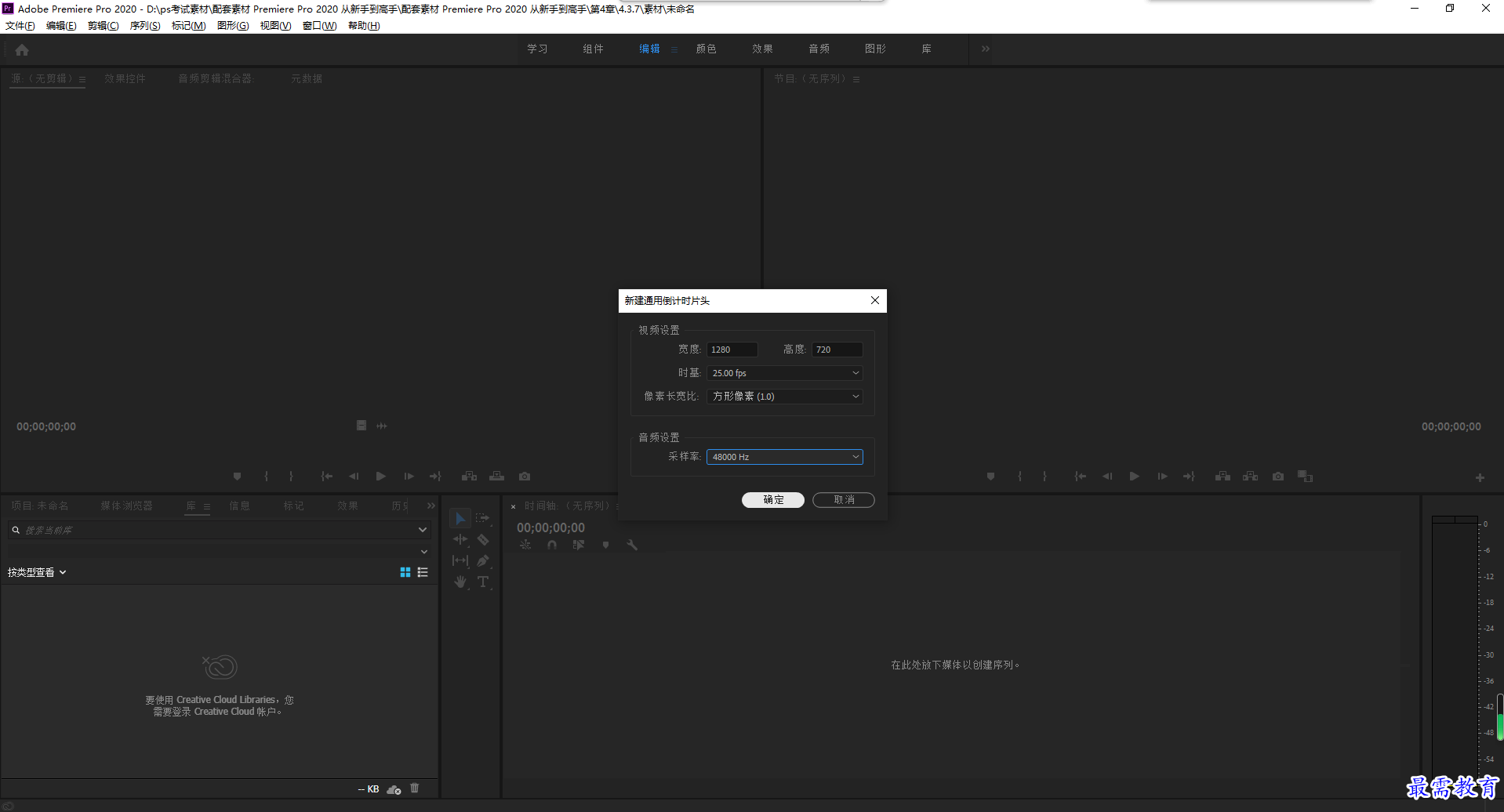This screenshot has width=1504, height=812.
Task: Play the Program monitor sequence
Action: [1135, 476]
